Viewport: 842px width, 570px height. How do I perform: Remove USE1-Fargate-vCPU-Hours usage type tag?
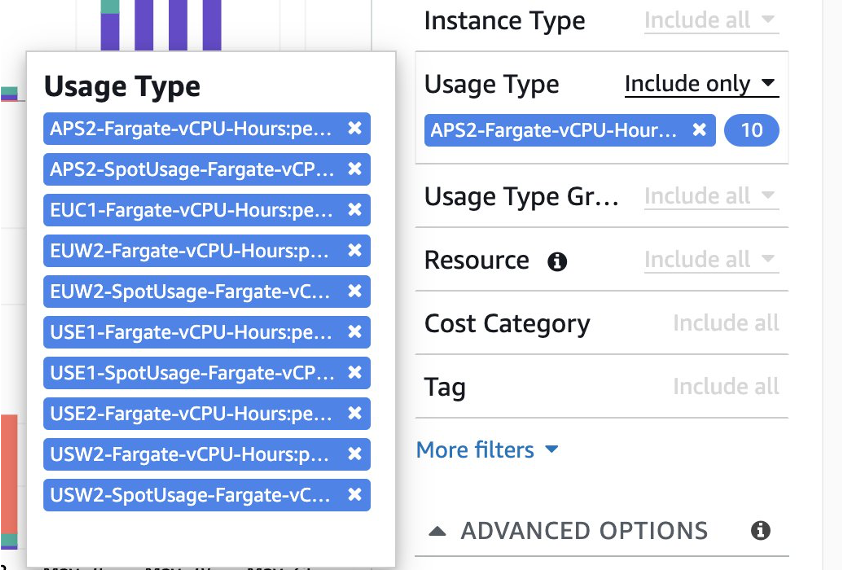coord(354,332)
